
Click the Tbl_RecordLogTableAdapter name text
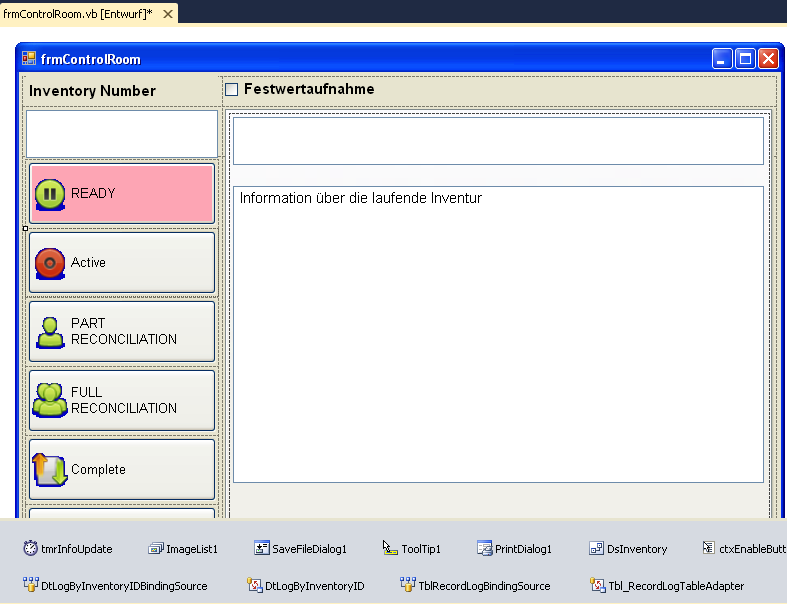tap(676, 586)
